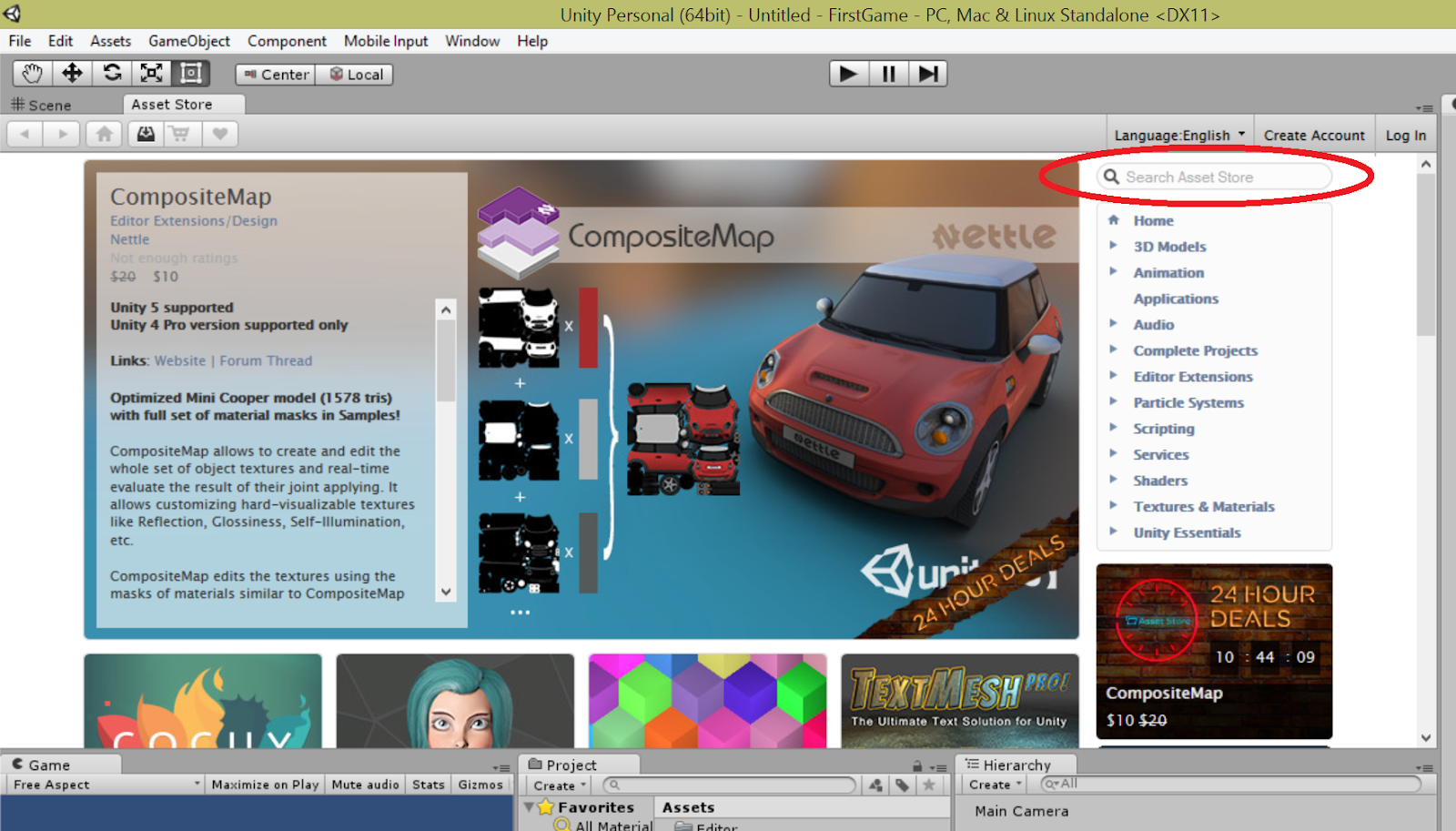
Task: Click the description scrollbar down arrow
Action: click(446, 592)
